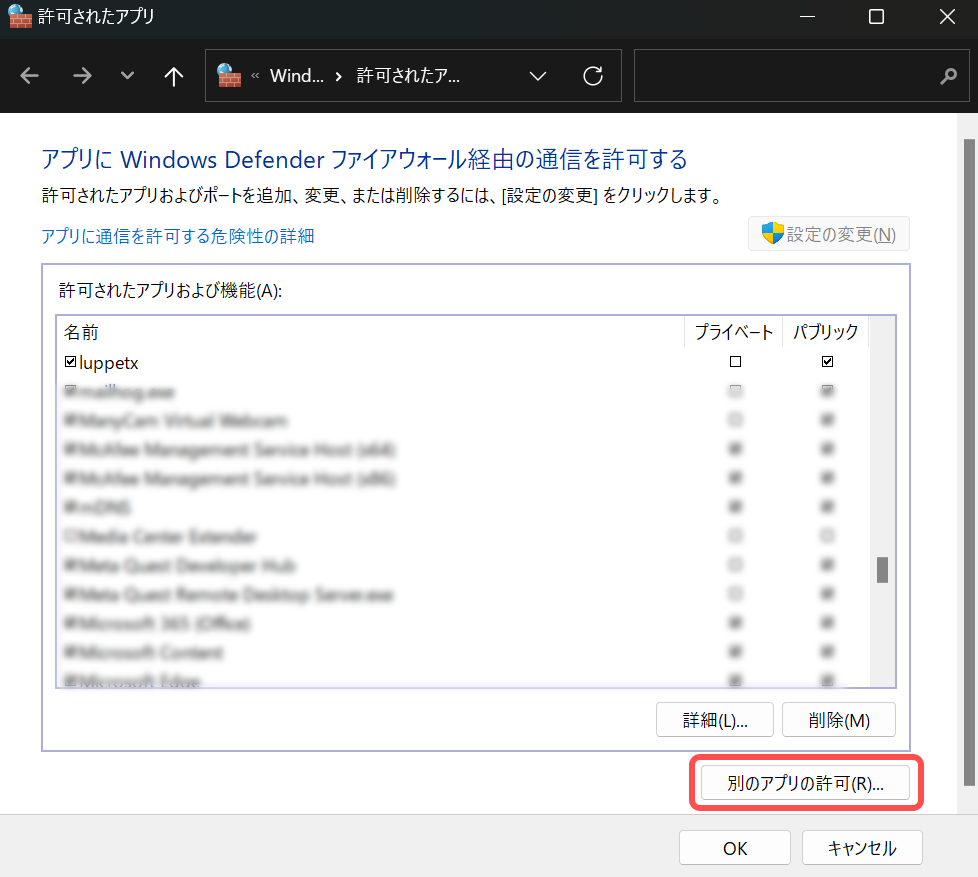Refresh the page with reload icon
Viewport: 978px width, 877px height.
pos(593,77)
